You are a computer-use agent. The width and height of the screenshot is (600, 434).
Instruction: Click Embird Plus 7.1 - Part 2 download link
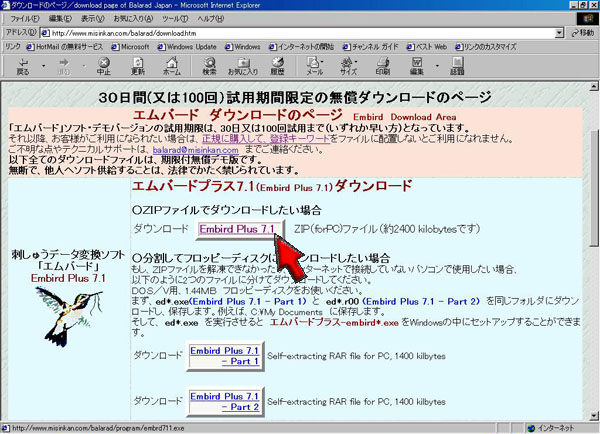coord(225,401)
